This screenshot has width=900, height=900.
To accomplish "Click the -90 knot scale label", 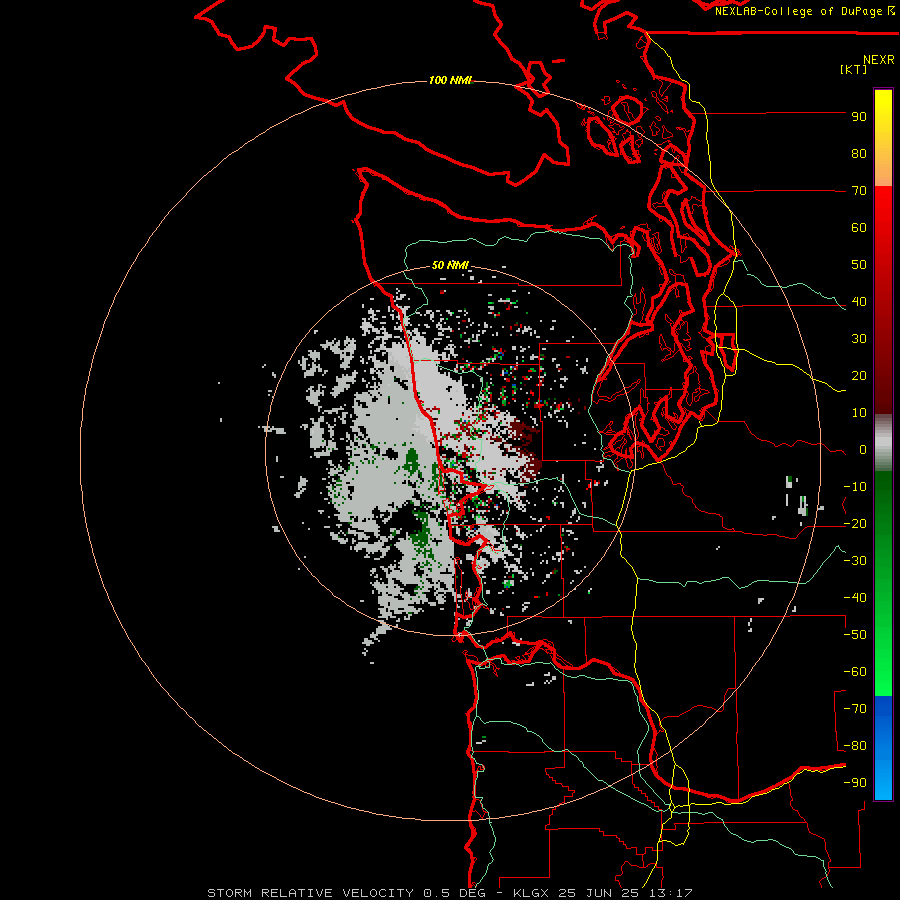I will click(x=855, y=783).
